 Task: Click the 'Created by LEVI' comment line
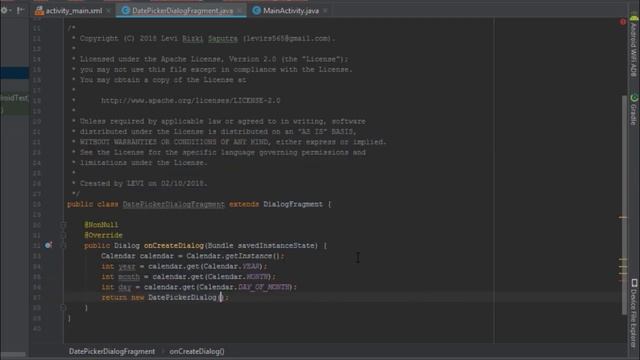click(143, 184)
